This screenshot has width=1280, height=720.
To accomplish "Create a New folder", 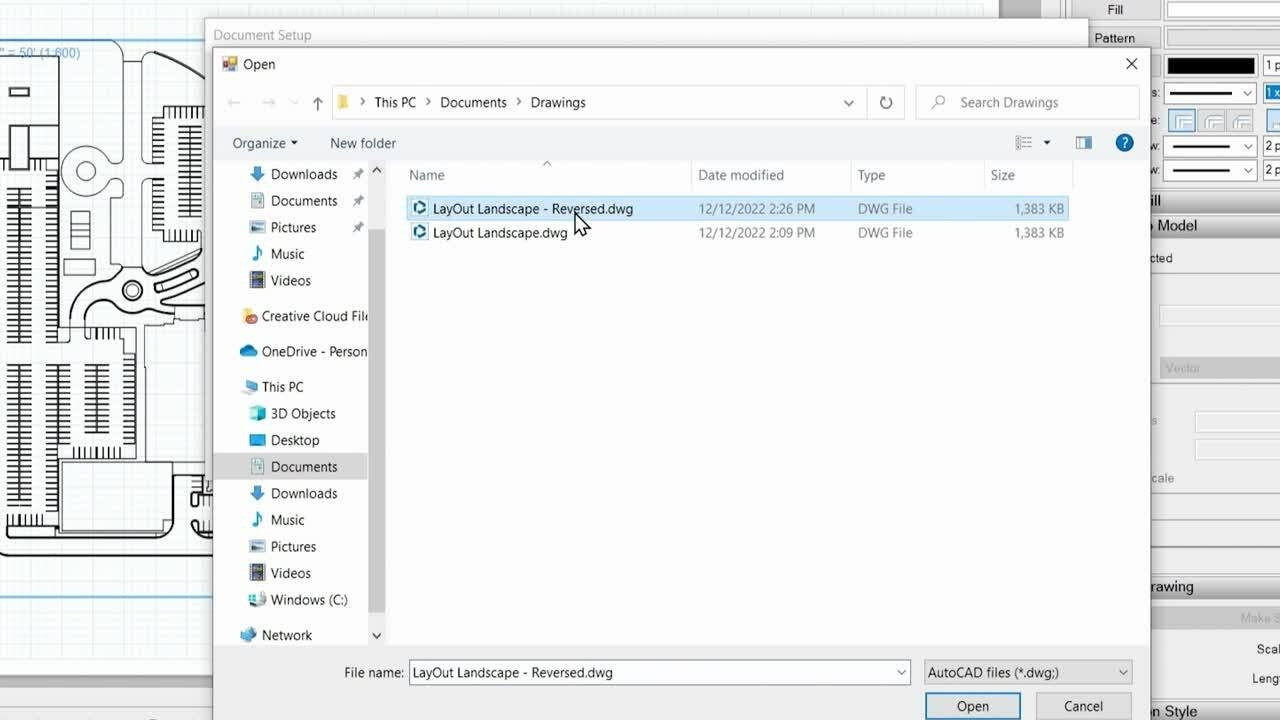I will 362,143.
